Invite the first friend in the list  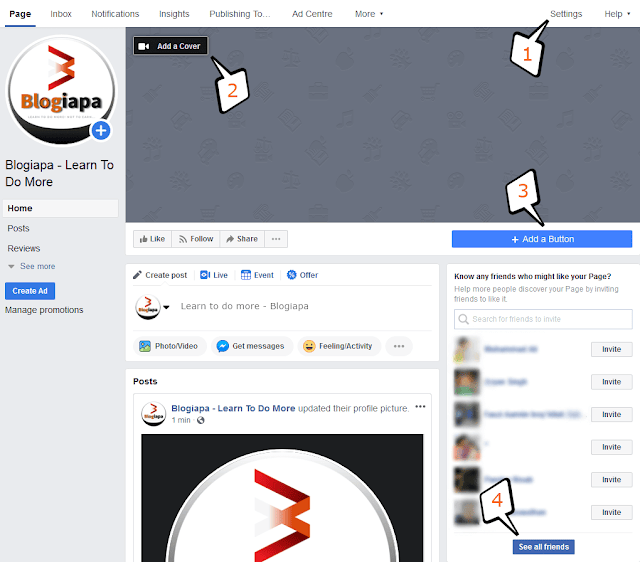(611, 349)
